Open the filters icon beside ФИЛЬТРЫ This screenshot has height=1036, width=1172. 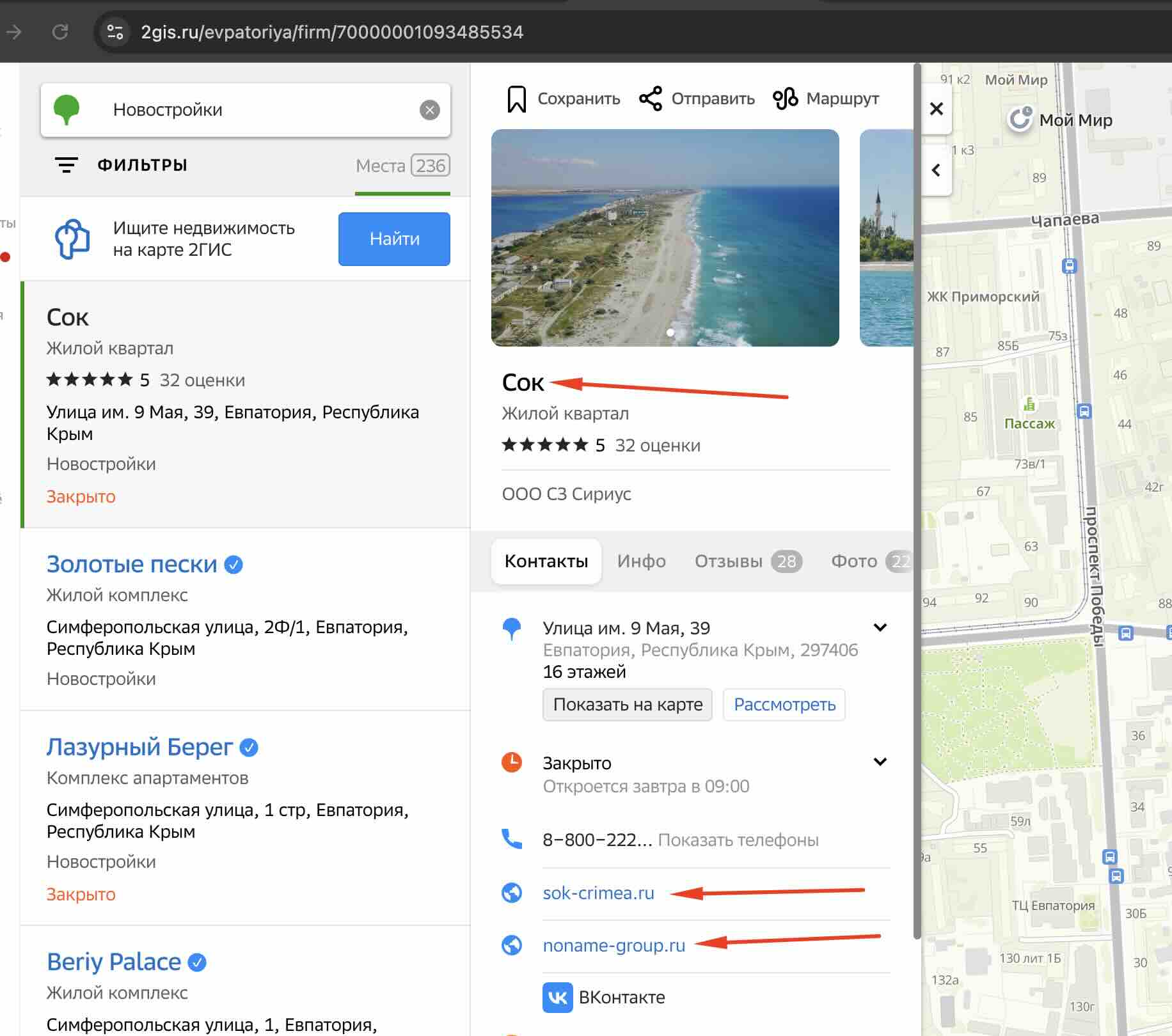click(x=67, y=165)
